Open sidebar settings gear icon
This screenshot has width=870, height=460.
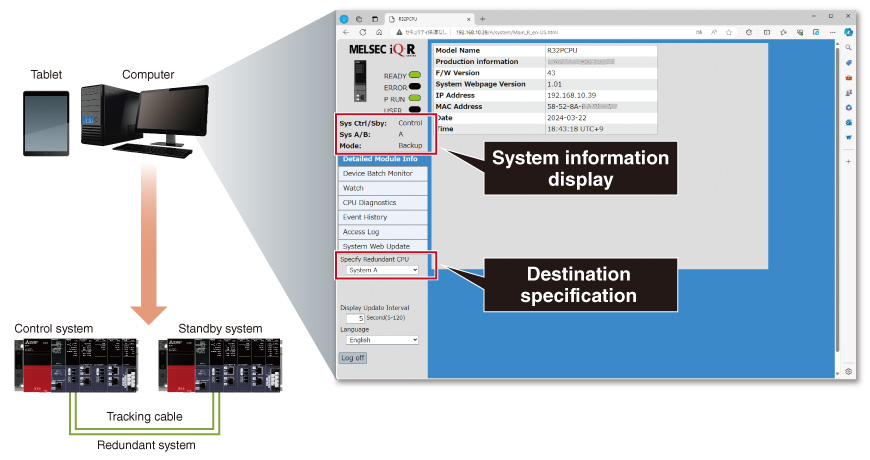848,372
